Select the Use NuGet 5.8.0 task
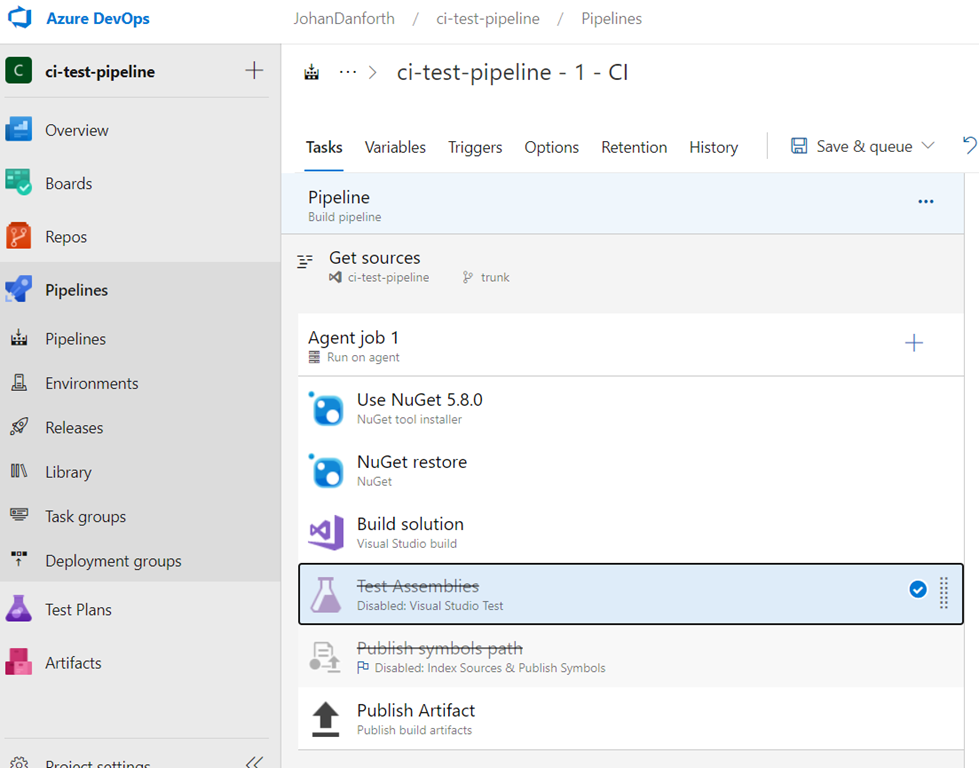The image size is (979, 768). (x=631, y=408)
